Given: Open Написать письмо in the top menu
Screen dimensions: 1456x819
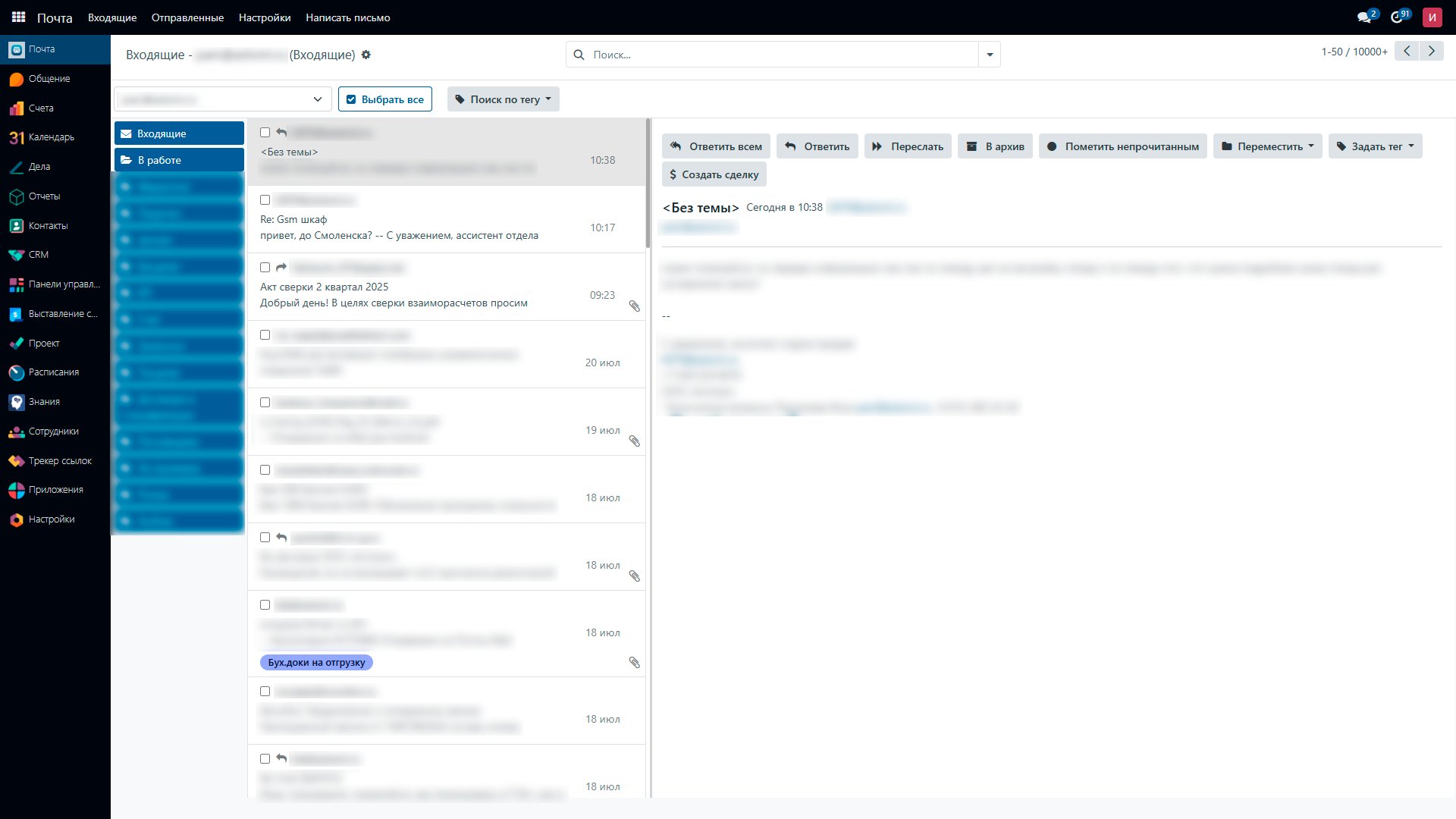Looking at the screenshot, I should (x=348, y=17).
